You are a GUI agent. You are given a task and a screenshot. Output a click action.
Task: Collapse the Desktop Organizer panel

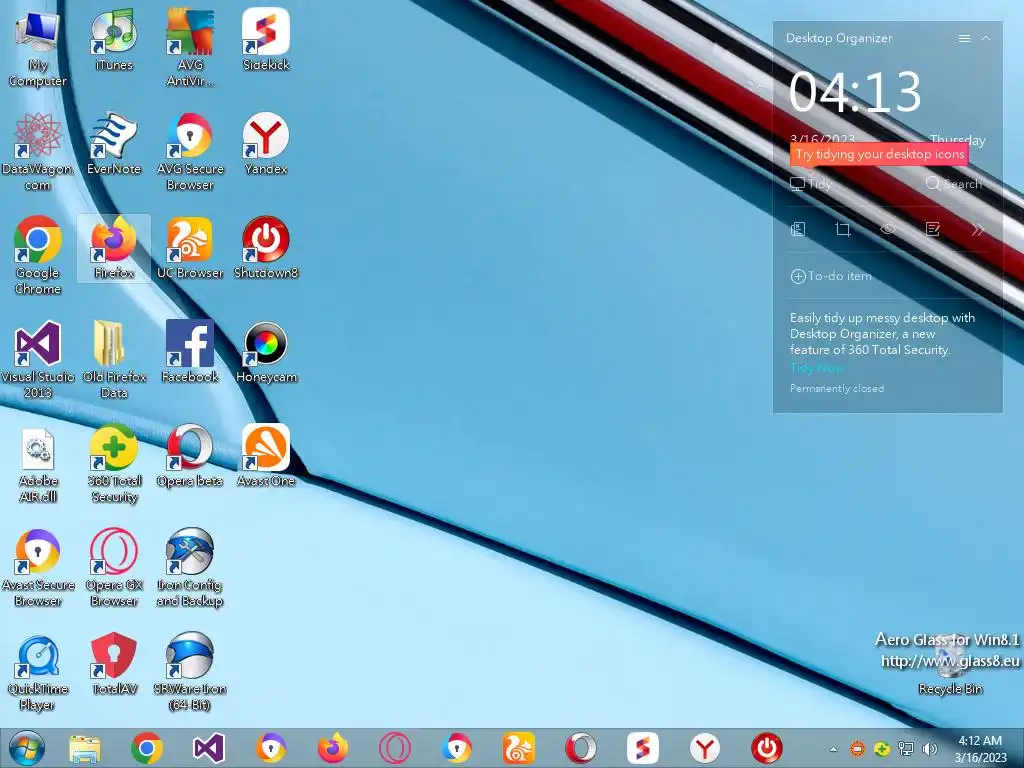(x=986, y=39)
